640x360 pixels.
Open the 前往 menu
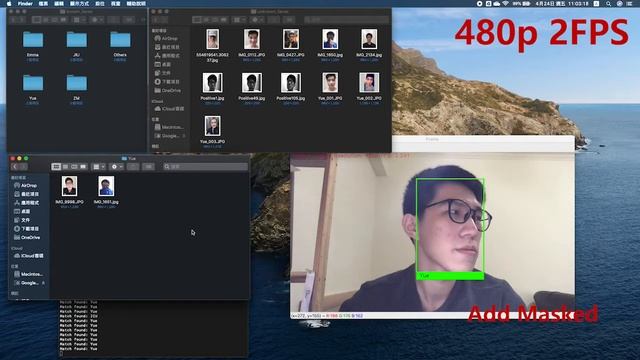[x=100, y=4]
